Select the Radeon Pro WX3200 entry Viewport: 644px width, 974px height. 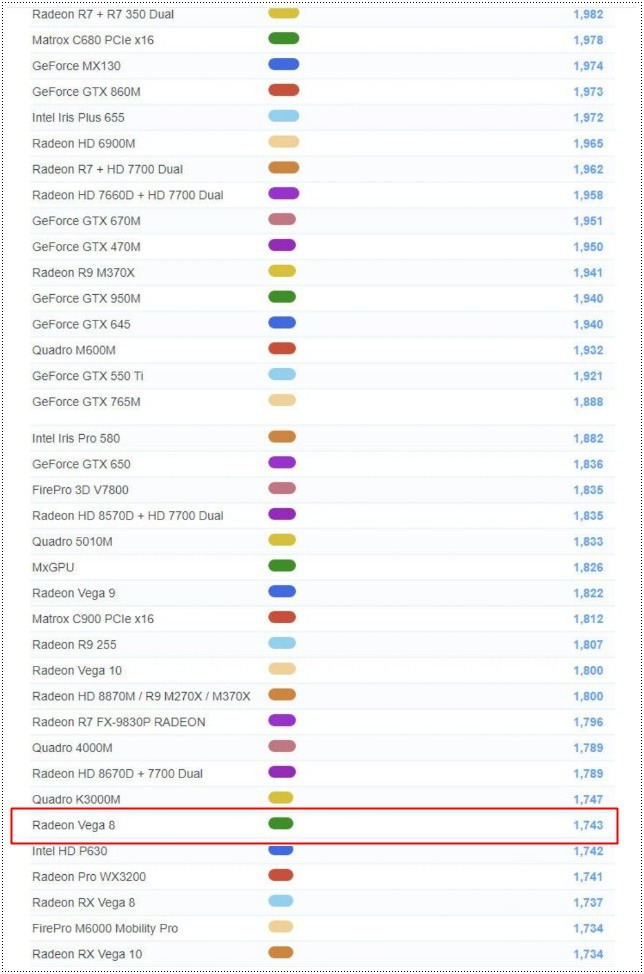(x=89, y=877)
